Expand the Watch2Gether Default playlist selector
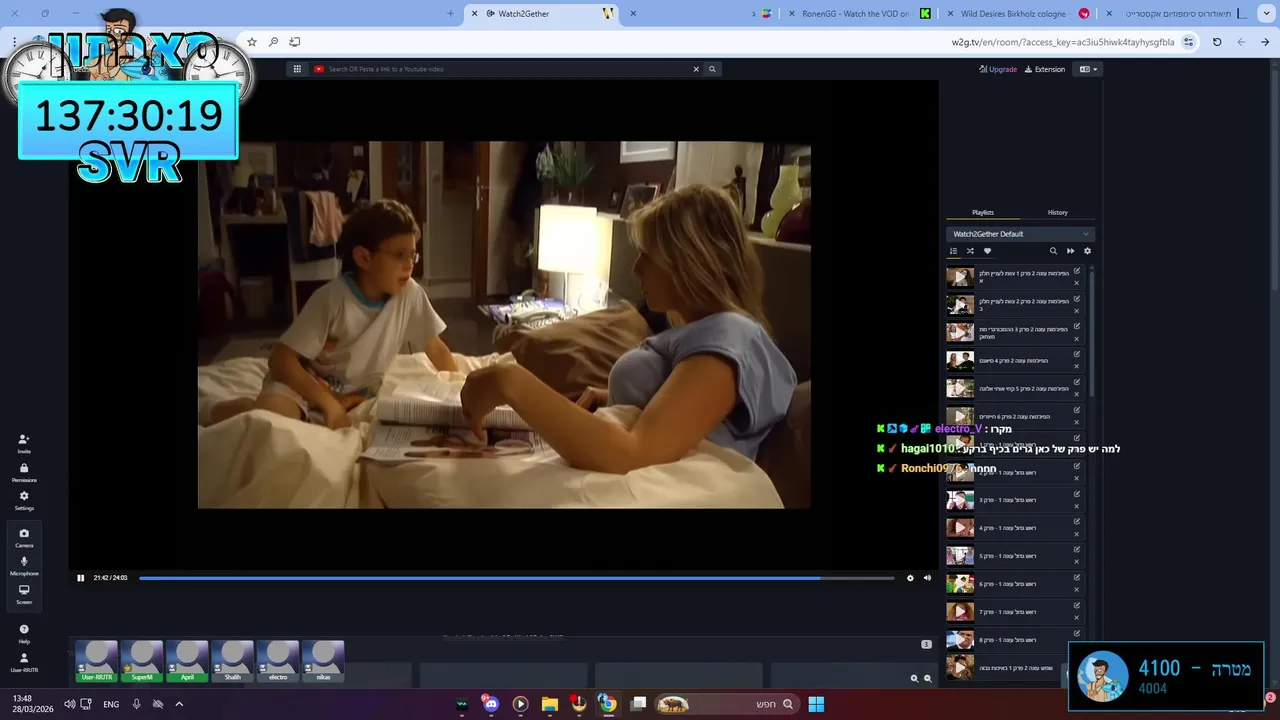 [x=1020, y=234]
